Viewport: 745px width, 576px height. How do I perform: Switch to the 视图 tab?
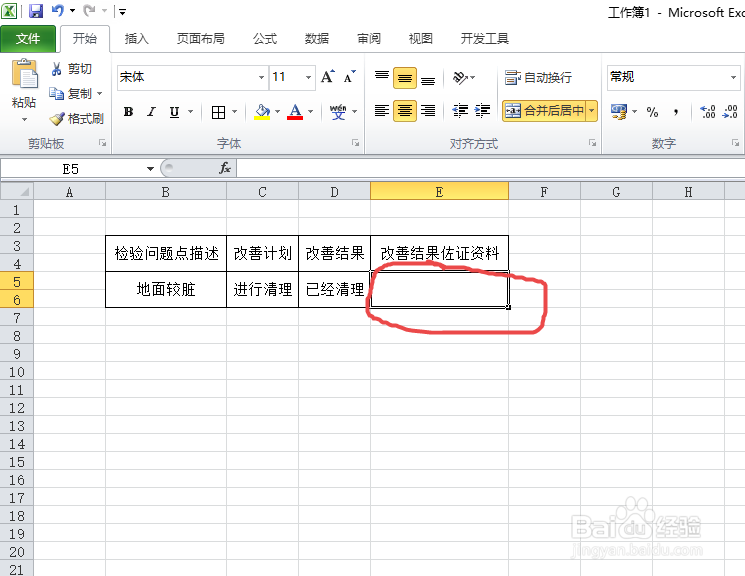420,38
